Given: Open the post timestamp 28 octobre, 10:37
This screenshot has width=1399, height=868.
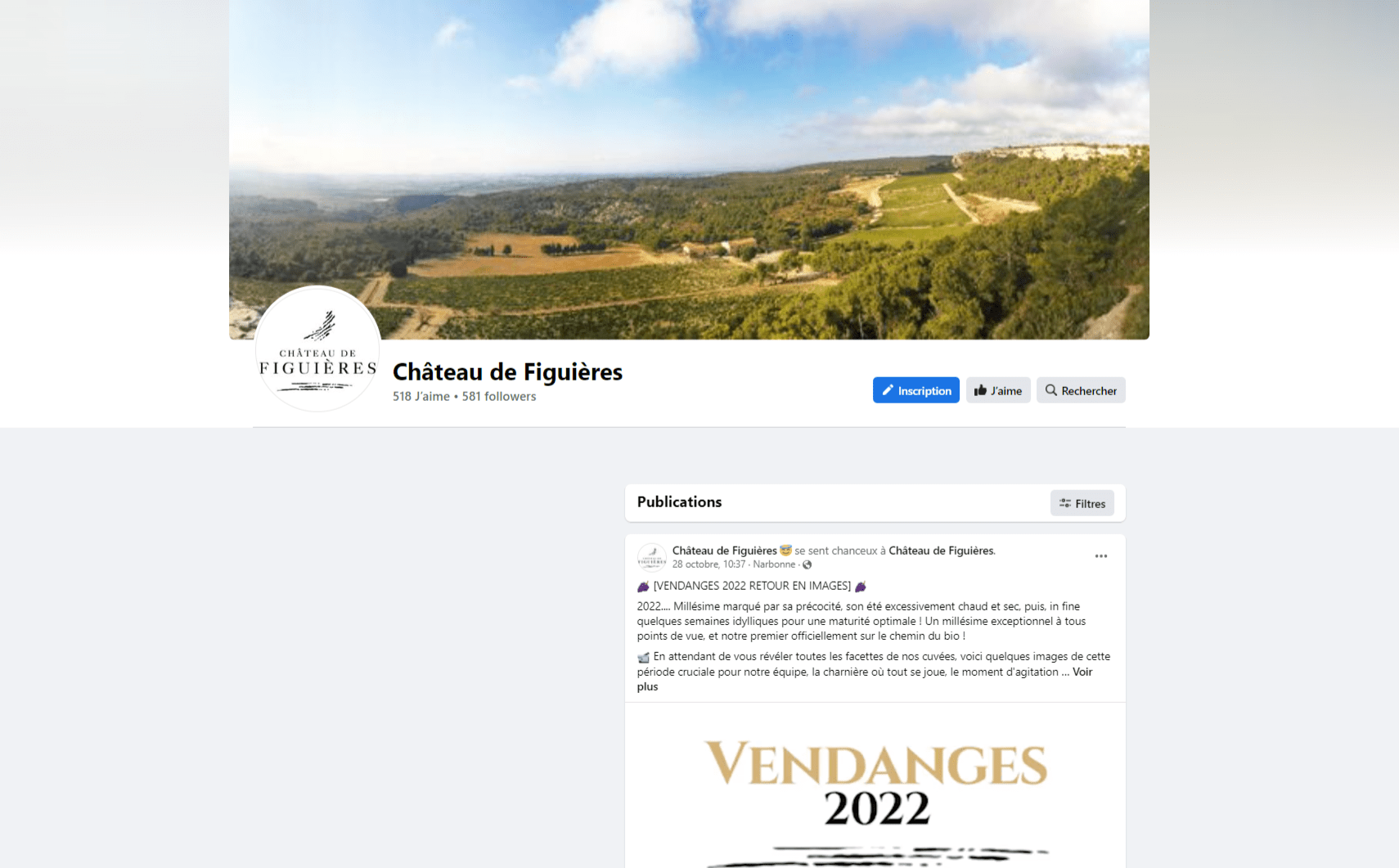Looking at the screenshot, I should (708, 564).
